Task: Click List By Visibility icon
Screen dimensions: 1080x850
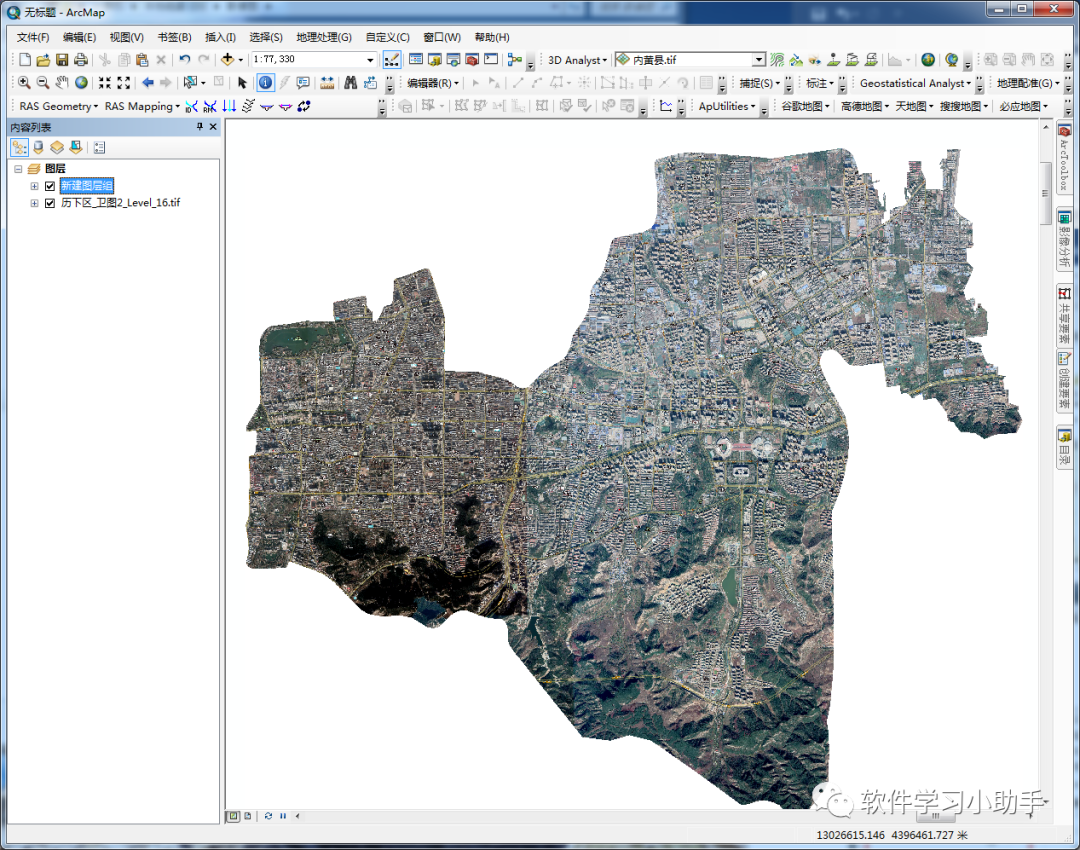Action: pyautogui.click(x=57, y=147)
